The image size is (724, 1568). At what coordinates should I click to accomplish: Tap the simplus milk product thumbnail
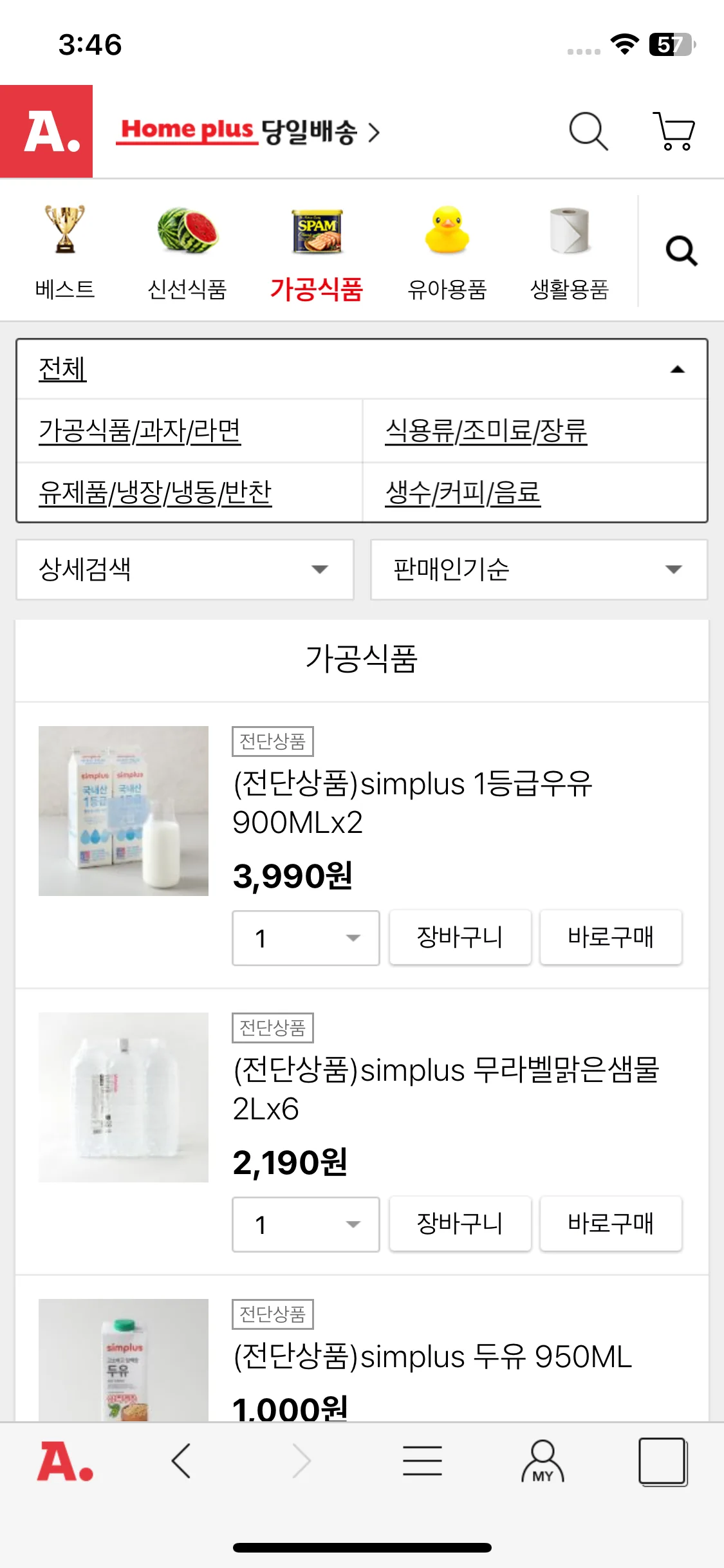(124, 811)
